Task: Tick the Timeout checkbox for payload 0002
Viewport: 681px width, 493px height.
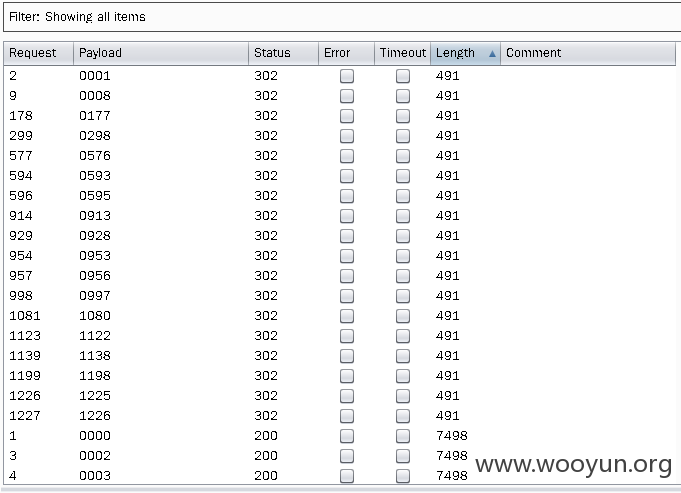Action: point(403,456)
